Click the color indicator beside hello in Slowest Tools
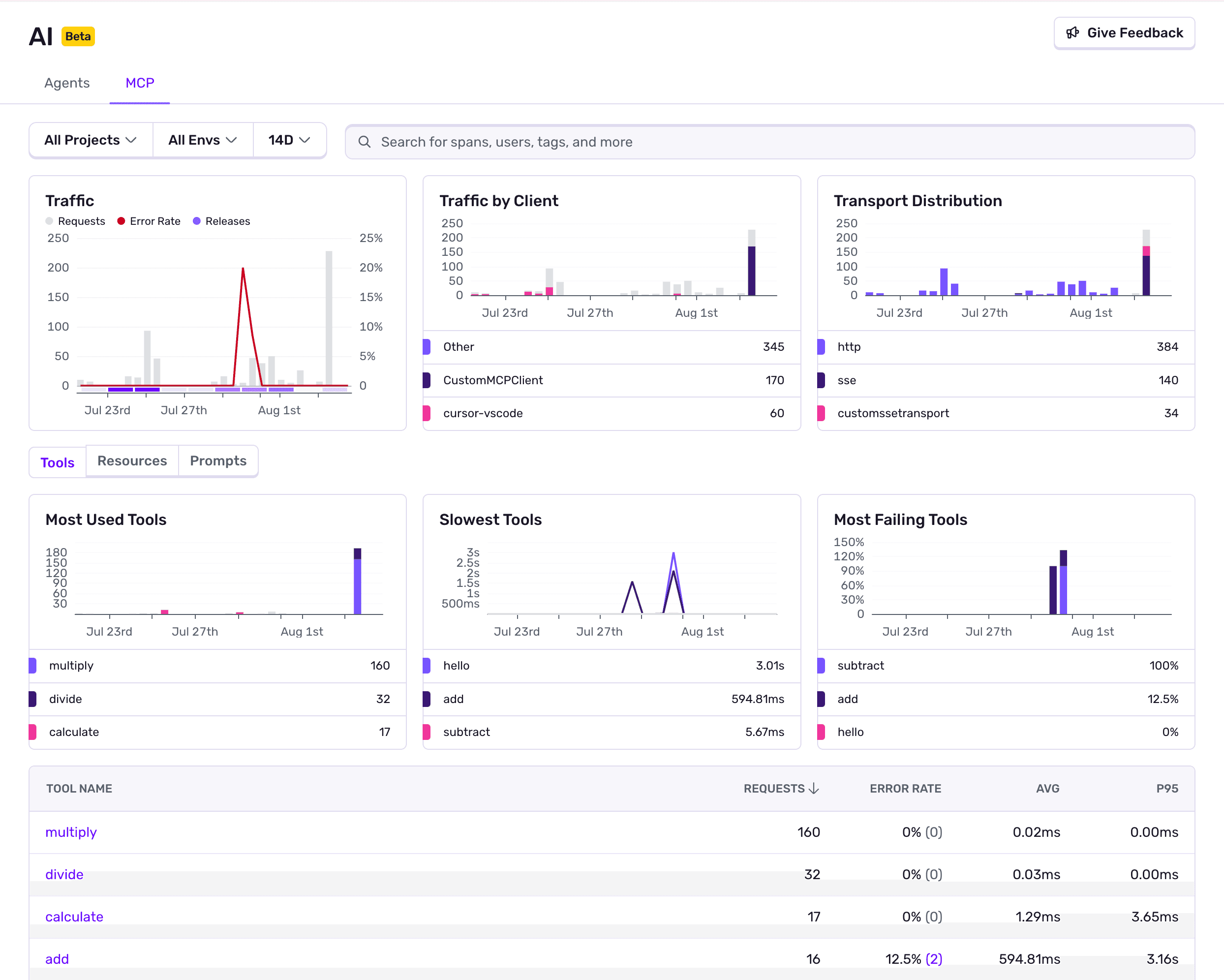The height and width of the screenshot is (980, 1224). pyautogui.click(x=427, y=666)
